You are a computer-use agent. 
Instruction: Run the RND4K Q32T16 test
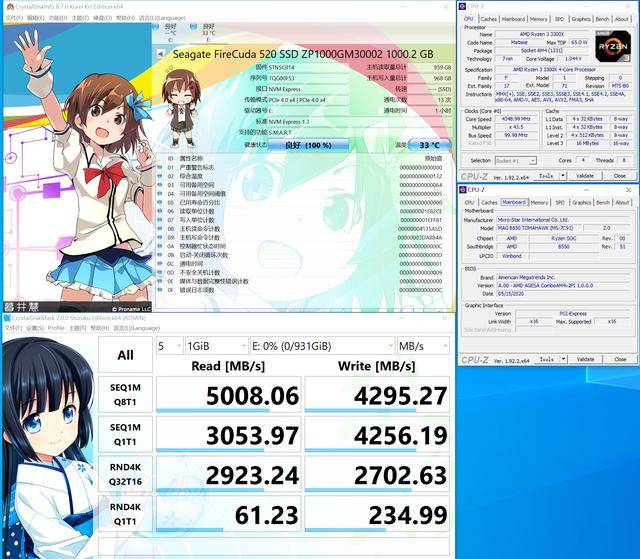(x=125, y=474)
